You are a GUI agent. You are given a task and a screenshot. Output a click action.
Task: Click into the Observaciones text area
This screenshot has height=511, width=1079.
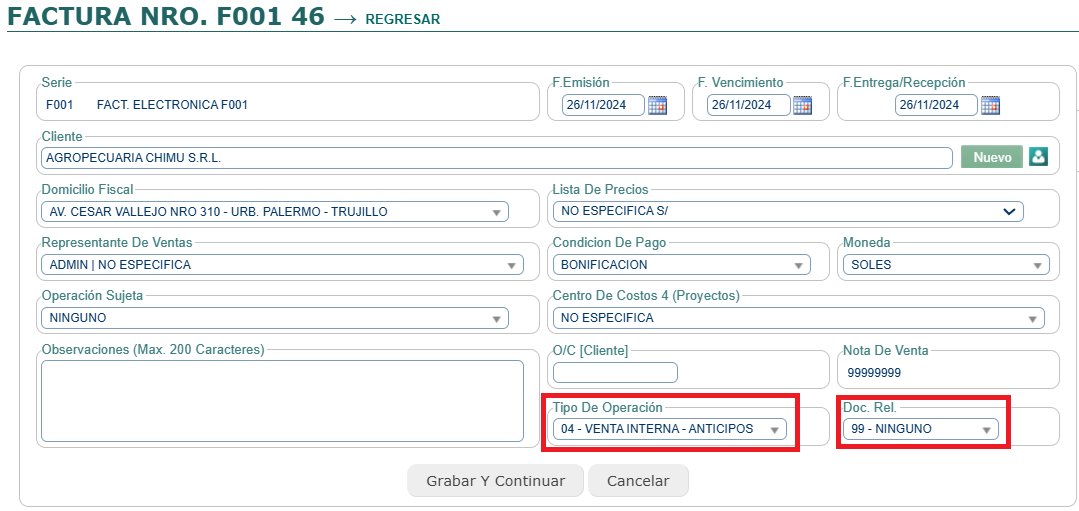point(282,400)
